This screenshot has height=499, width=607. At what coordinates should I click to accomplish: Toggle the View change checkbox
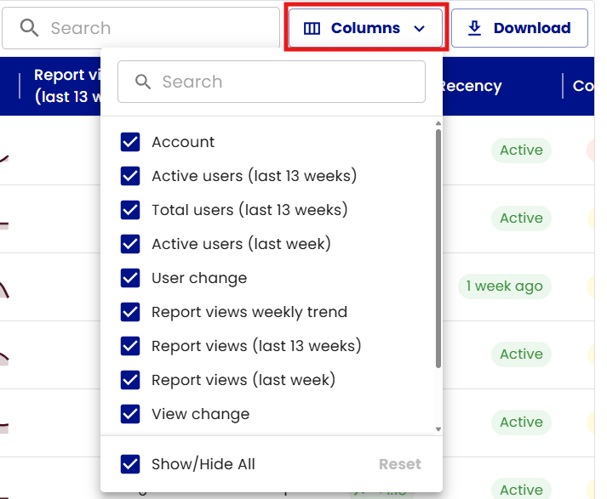pyautogui.click(x=130, y=414)
